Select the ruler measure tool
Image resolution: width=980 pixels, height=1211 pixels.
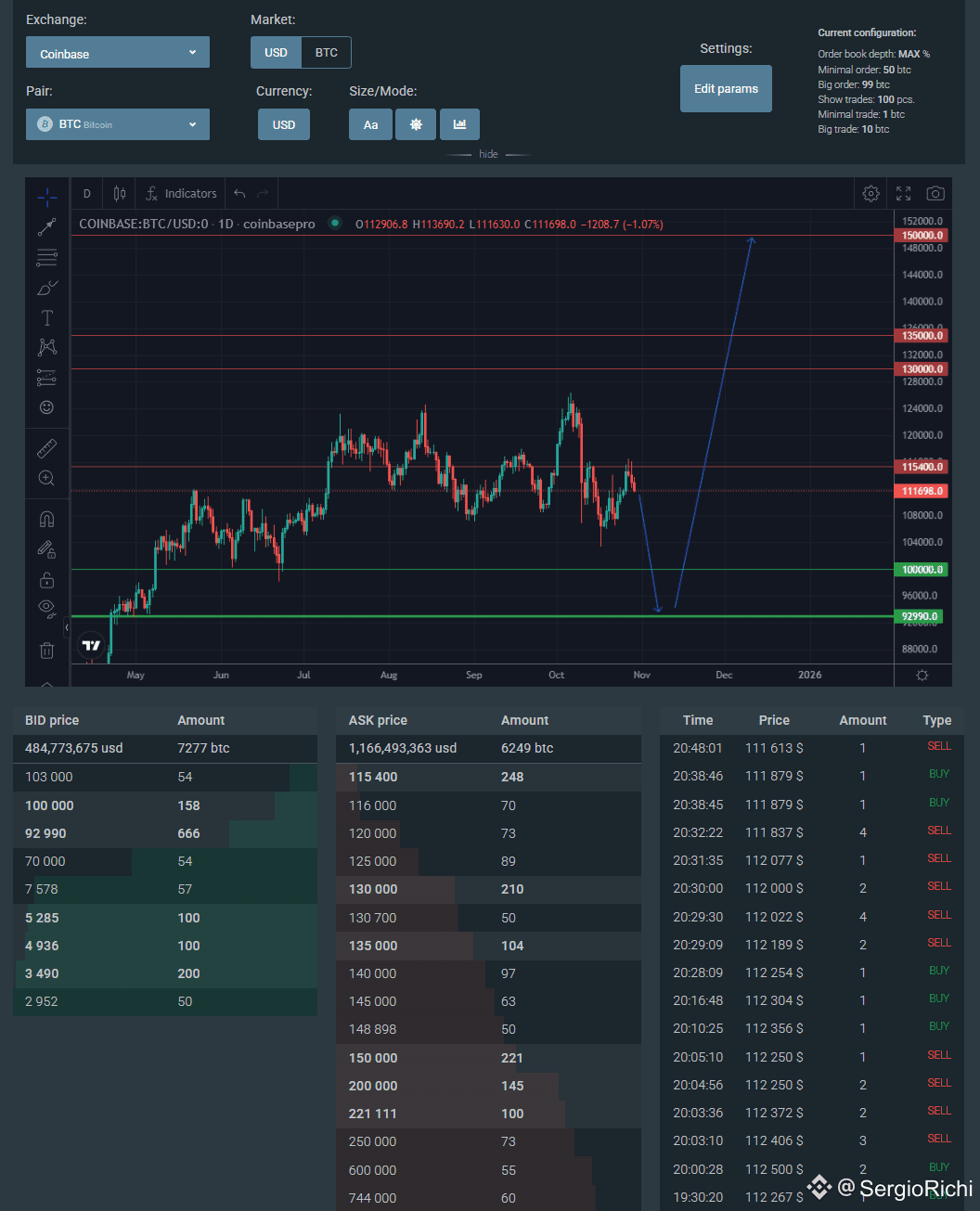point(46,449)
